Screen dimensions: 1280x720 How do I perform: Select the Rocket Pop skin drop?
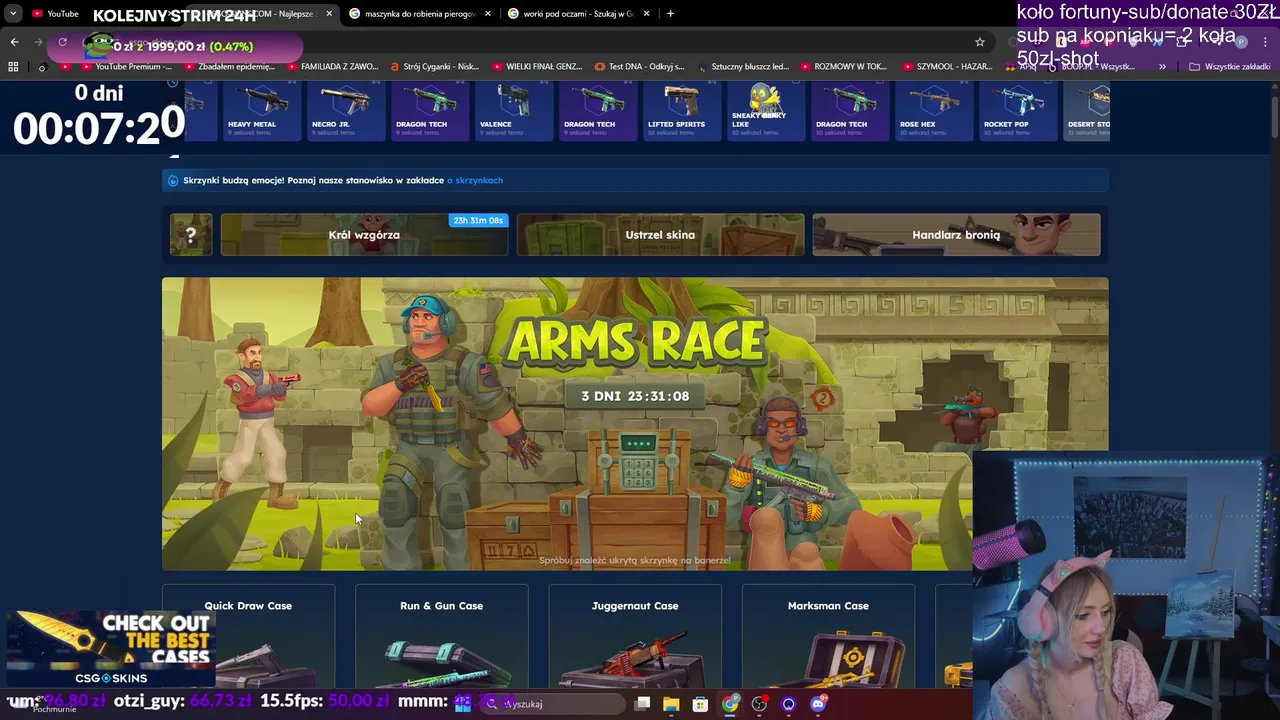pyautogui.click(x=1016, y=111)
